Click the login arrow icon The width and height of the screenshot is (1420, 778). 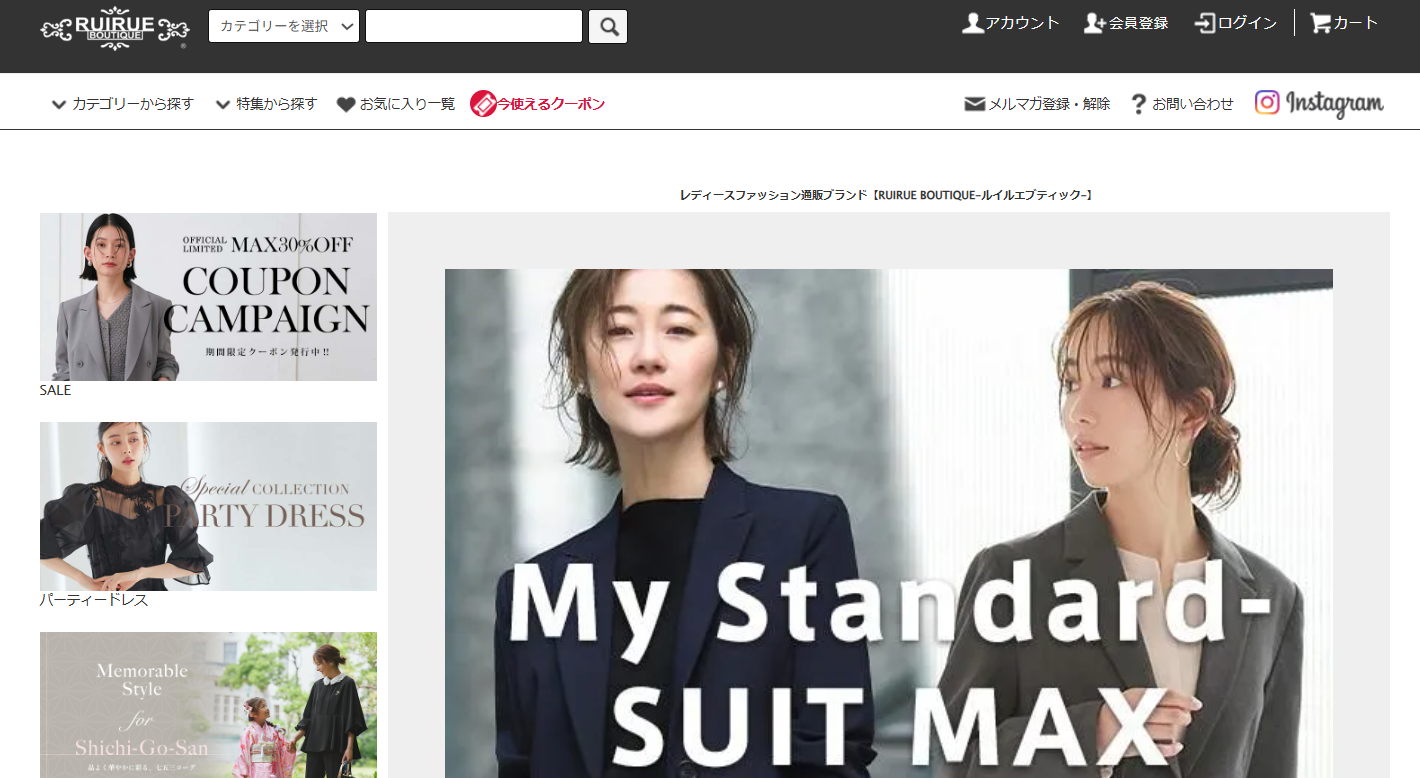click(1205, 23)
